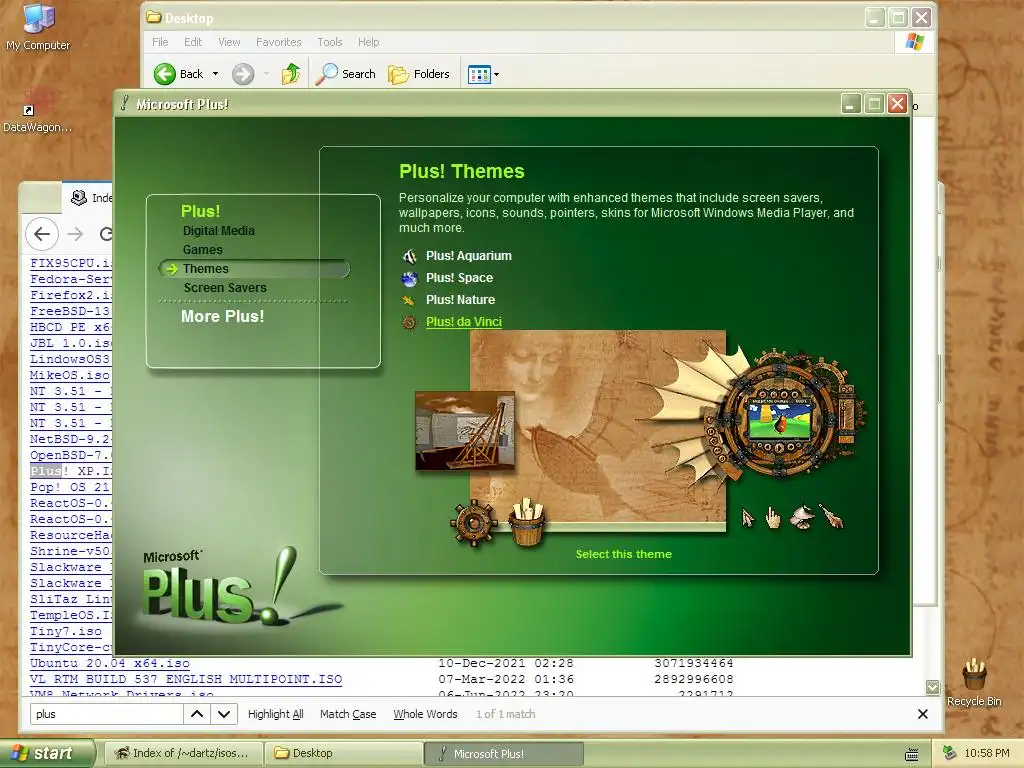
Task: Click browser scrollbar down arrow
Action: 933,687
